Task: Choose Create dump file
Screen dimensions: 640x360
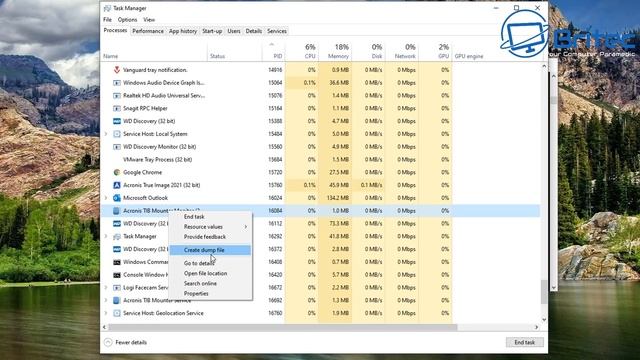Action: click(211, 250)
